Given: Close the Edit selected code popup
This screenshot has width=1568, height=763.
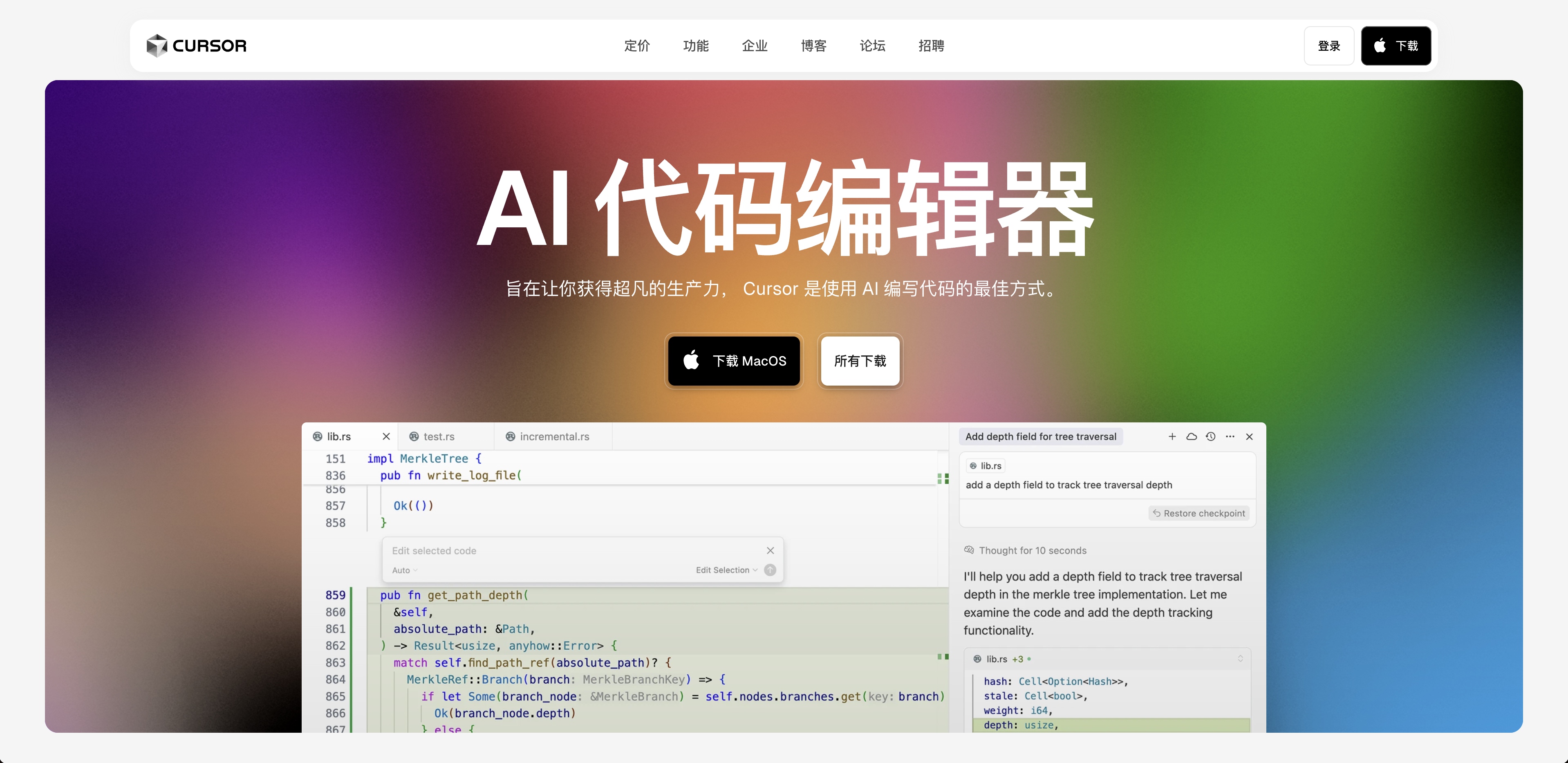Looking at the screenshot, I should tap(771, 550).
